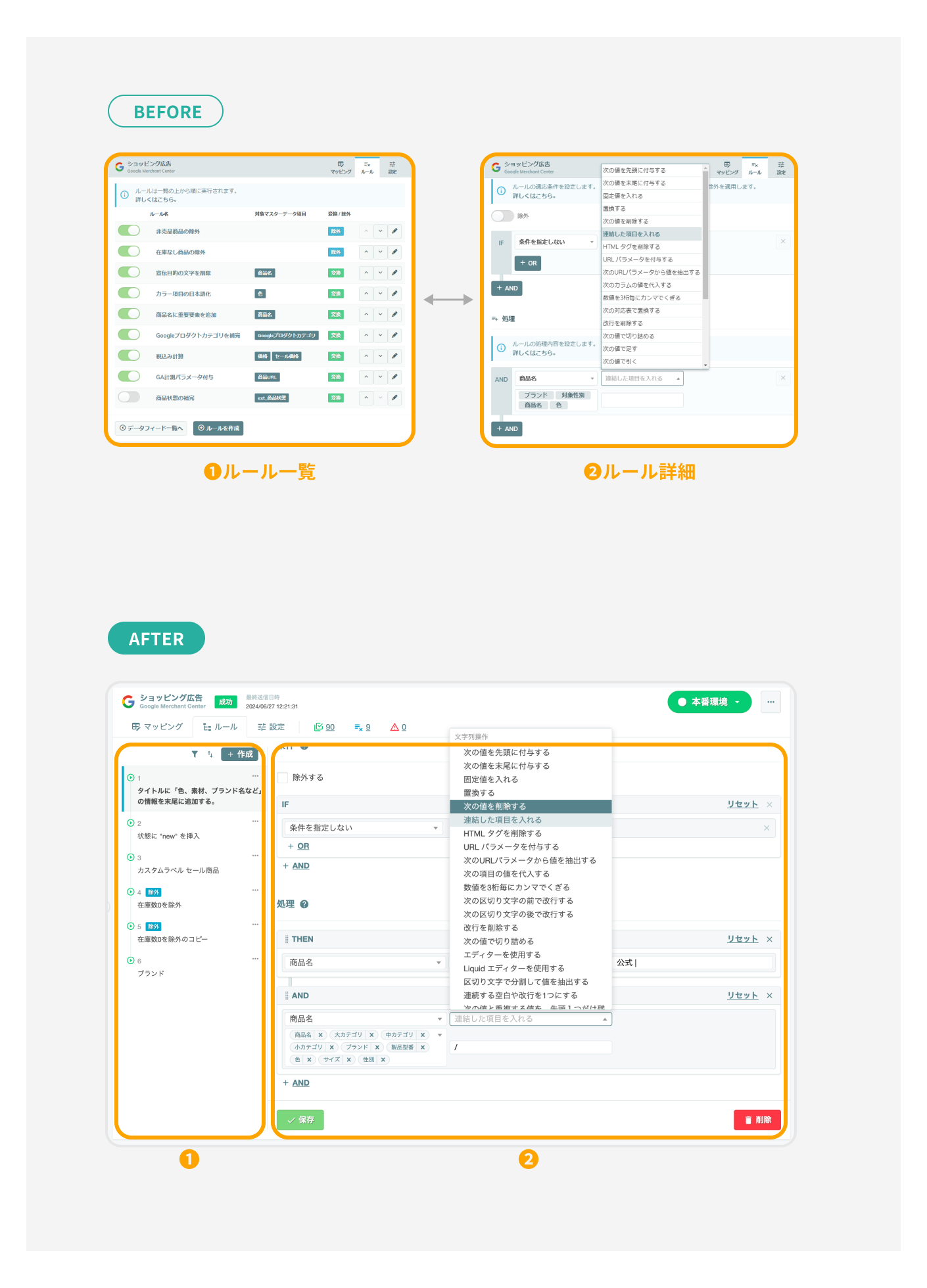This screenshot has width=927, height=1288.
Task: Close IF block with x next to リセット
Action: 769,804
